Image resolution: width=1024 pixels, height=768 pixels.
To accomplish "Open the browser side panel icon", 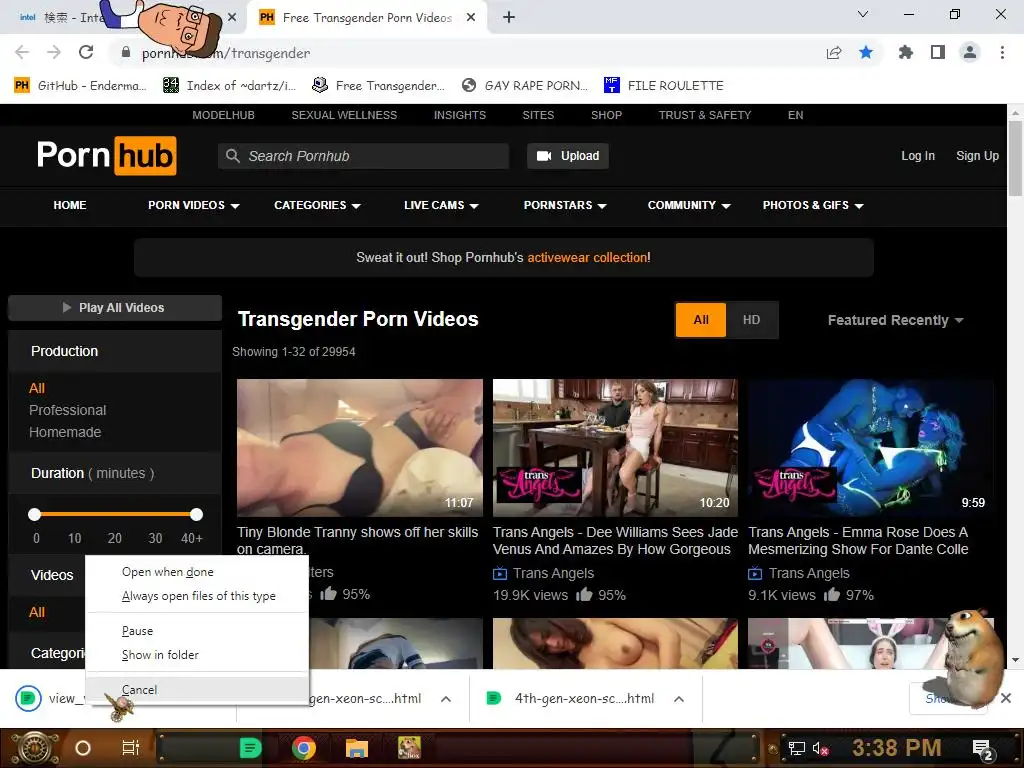I will (x=938, y=52).
